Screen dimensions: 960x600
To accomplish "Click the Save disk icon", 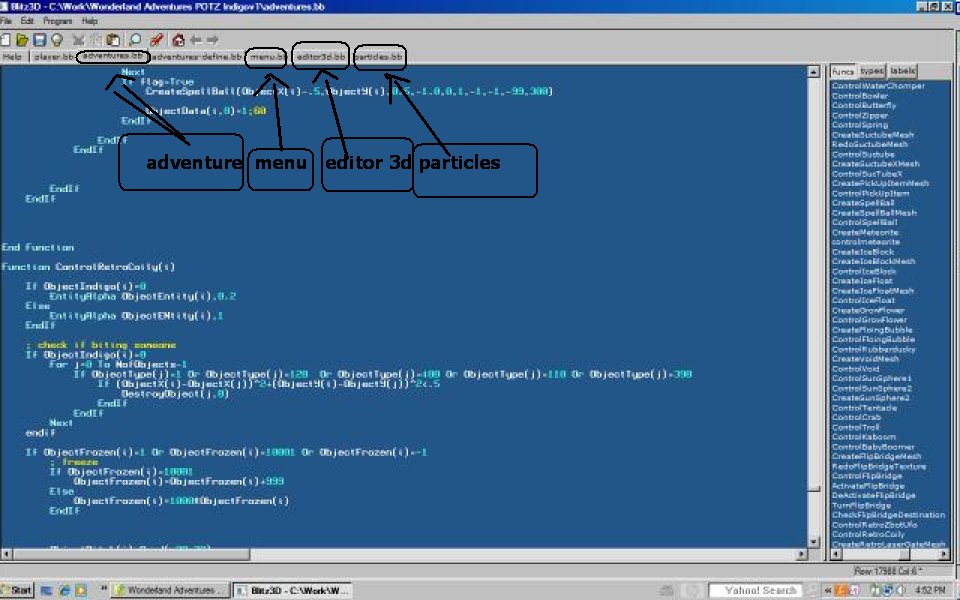I will [39, 40].
